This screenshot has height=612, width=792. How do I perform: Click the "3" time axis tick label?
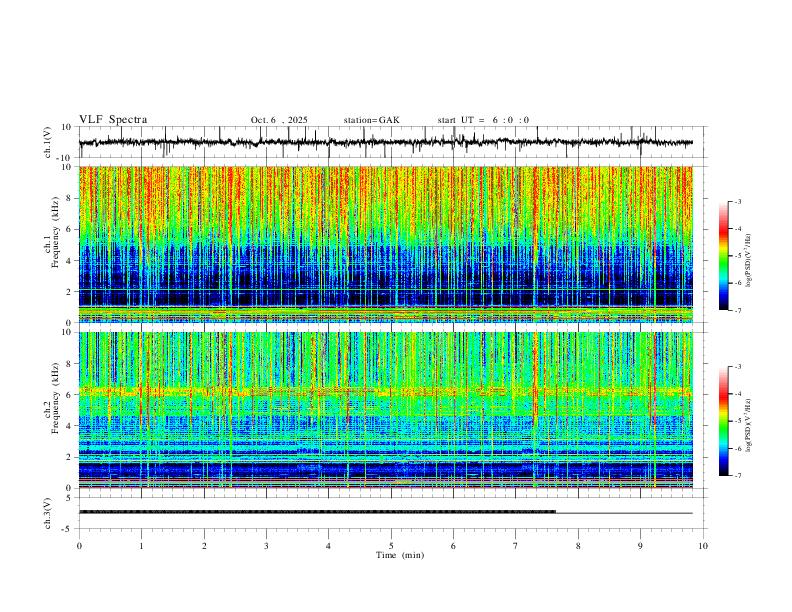[266, 546]
